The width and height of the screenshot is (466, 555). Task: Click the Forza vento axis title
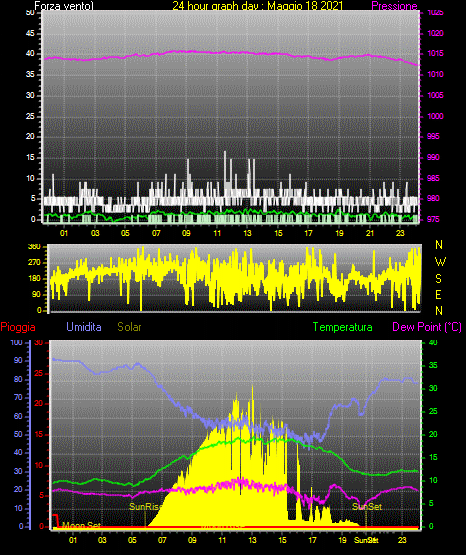click(x=64, y=6)
